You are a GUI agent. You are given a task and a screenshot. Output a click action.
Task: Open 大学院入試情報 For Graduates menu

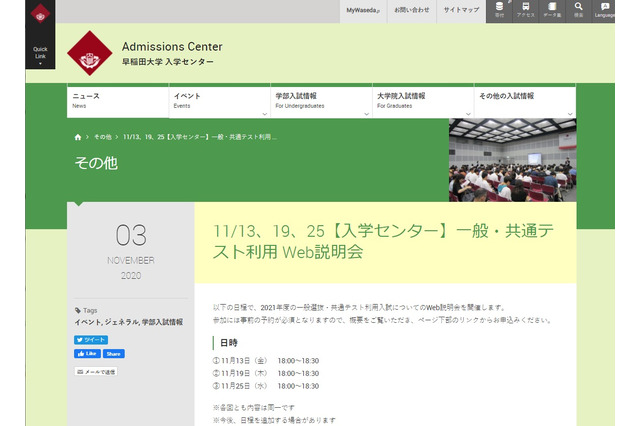pos(423,101)
